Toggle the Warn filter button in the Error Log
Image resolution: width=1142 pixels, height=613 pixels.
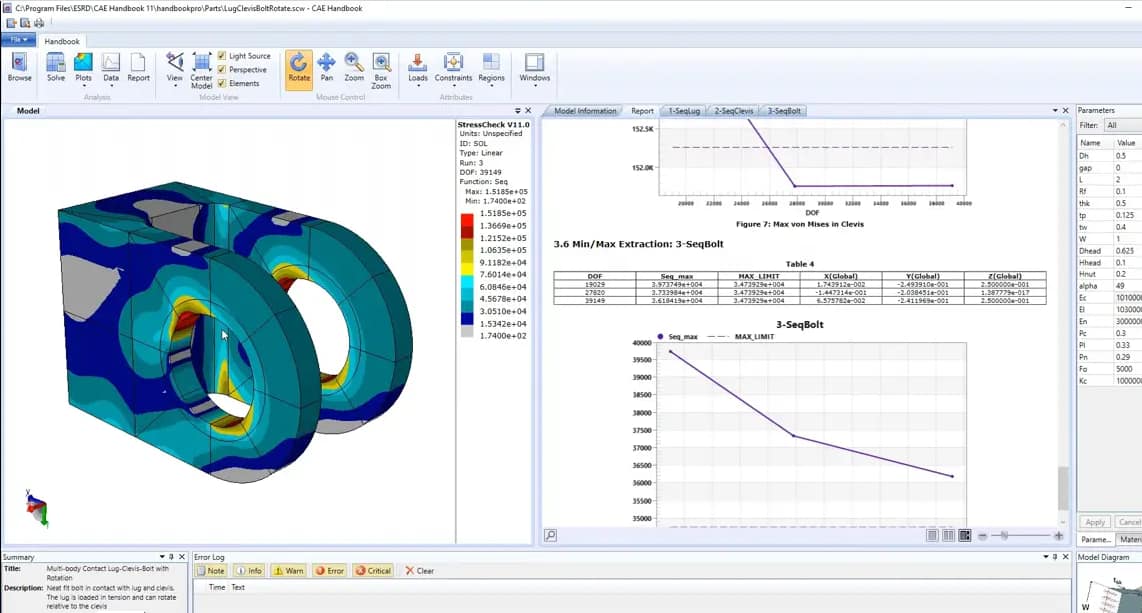tap(288, 571)
